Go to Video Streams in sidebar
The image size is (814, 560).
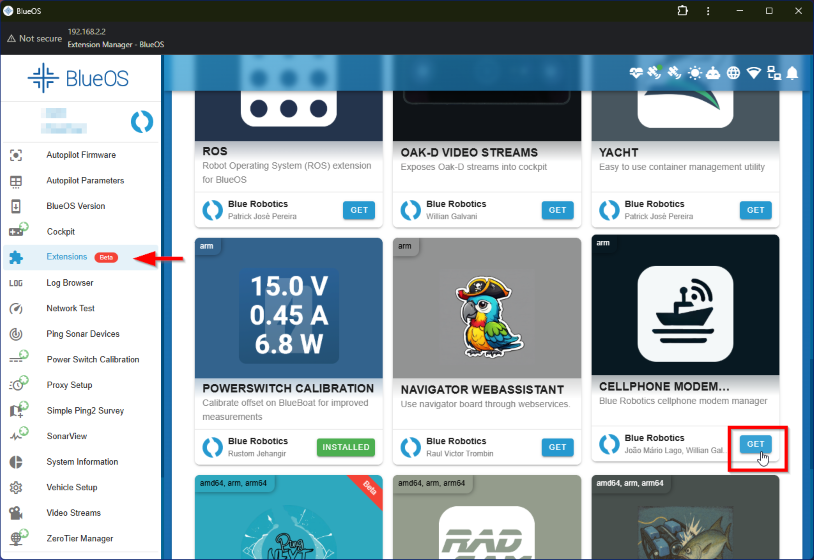point(73,513)
